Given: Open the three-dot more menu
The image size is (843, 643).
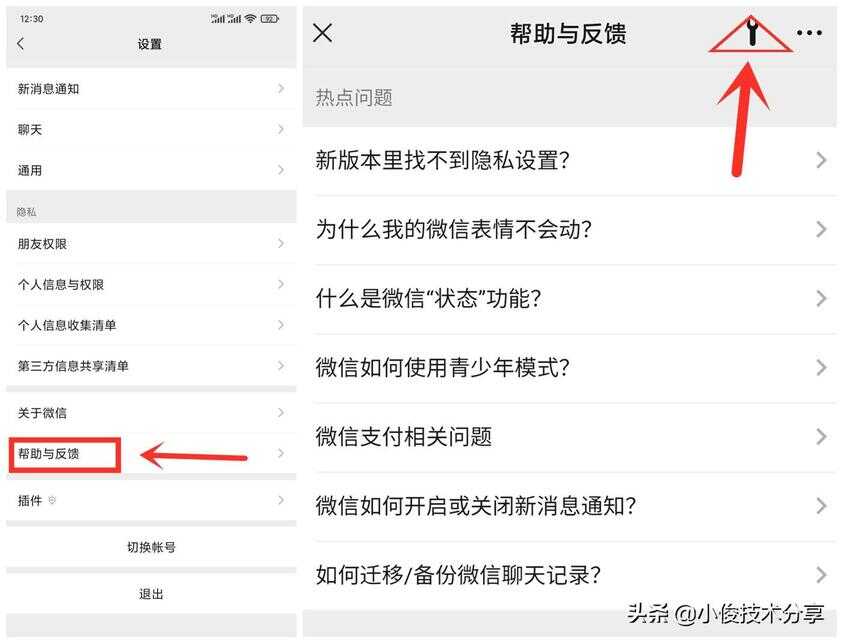Looking at the screenshot, I should pos(809,33).
